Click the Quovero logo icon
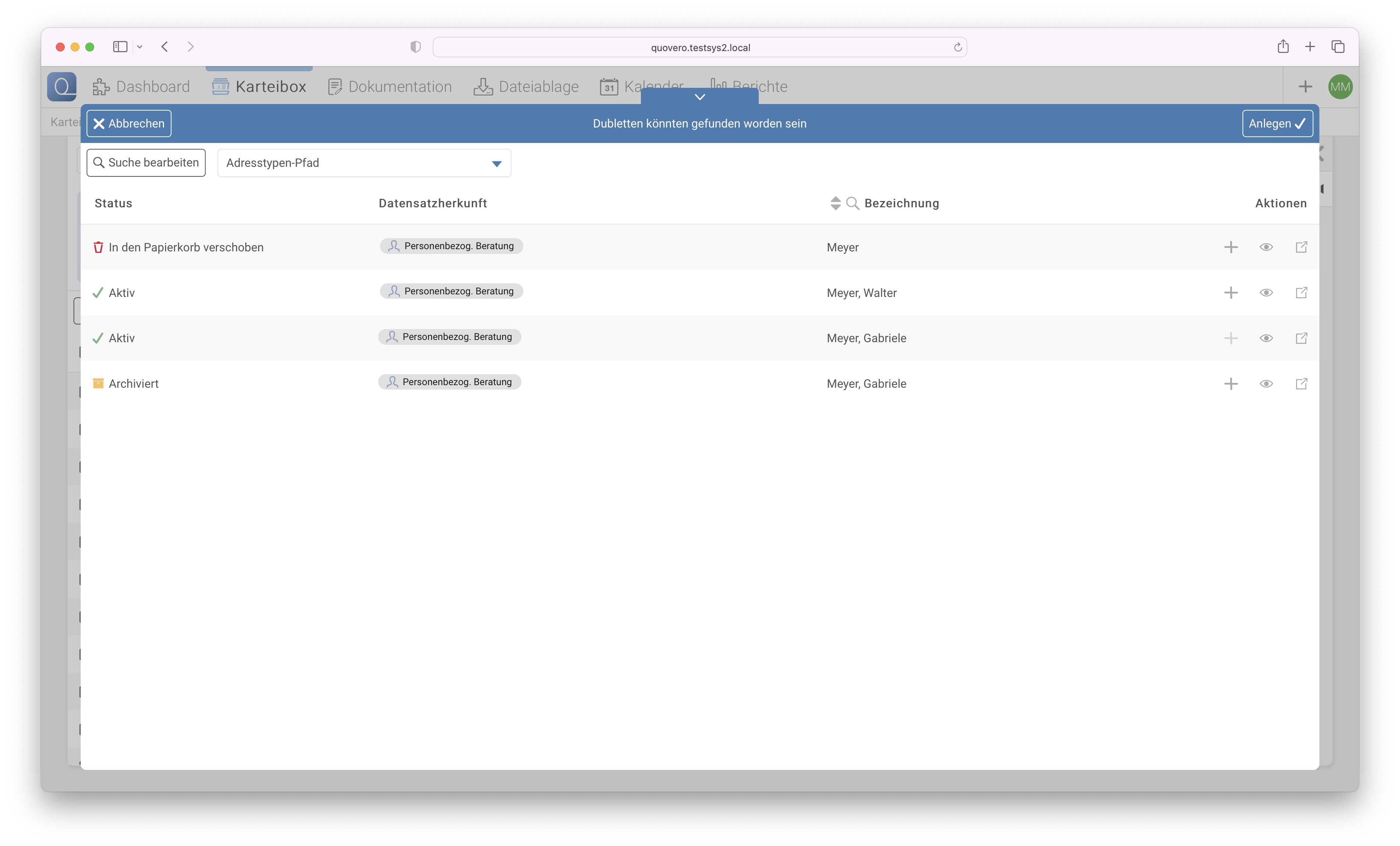Viewport: 1400px width, 846px height. coord(62,87)
